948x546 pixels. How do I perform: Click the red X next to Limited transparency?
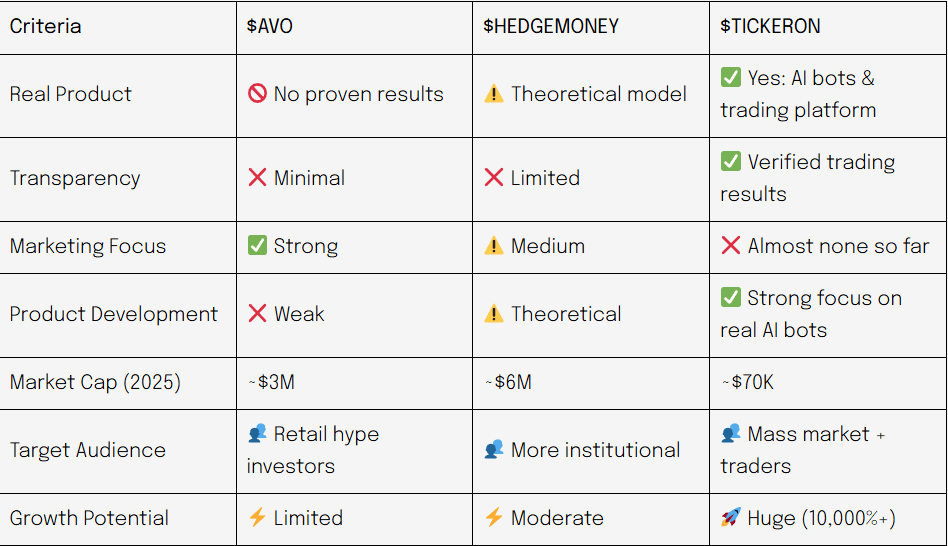coord(494,178)
